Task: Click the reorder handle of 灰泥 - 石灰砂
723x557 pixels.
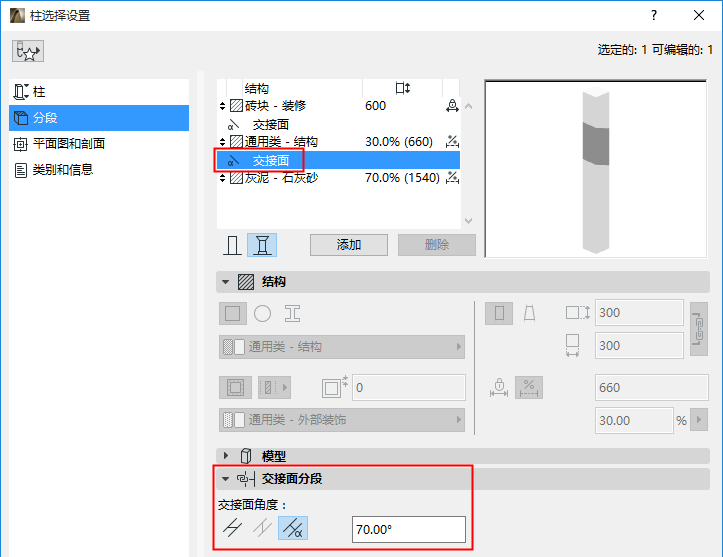Action: pyautogui.click(x=222, y=178)
